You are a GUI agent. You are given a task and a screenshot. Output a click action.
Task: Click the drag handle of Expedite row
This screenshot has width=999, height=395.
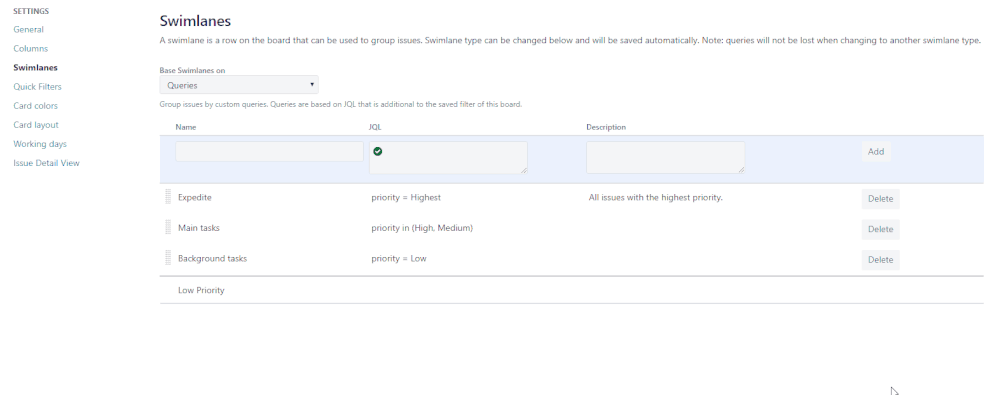[168, 197]
